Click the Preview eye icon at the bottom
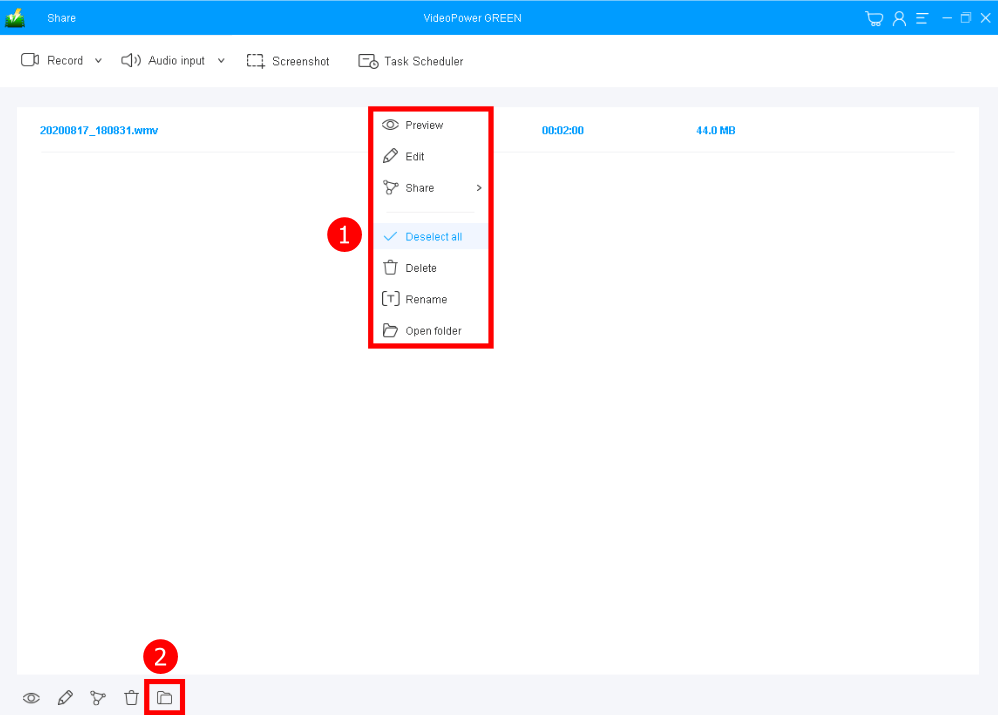The image size is (998, 715). coord(31,697)
